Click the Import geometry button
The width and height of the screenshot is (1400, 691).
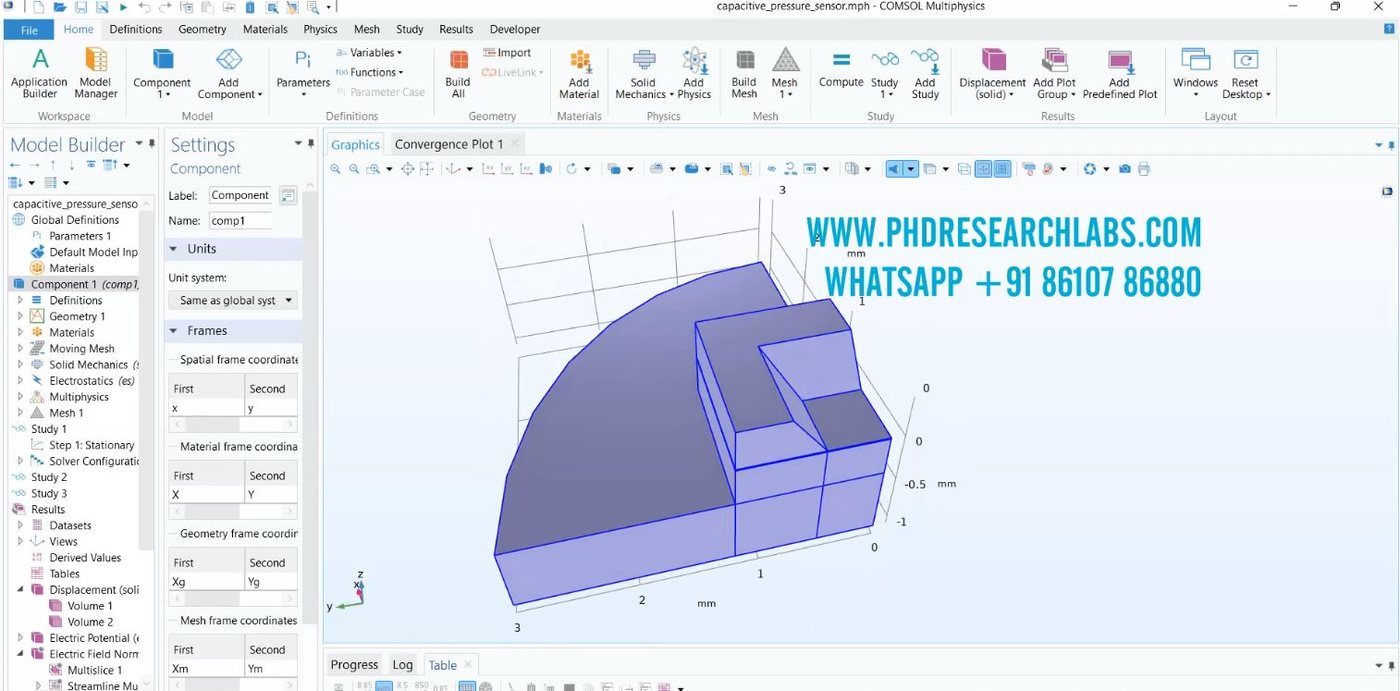[507, 53]
